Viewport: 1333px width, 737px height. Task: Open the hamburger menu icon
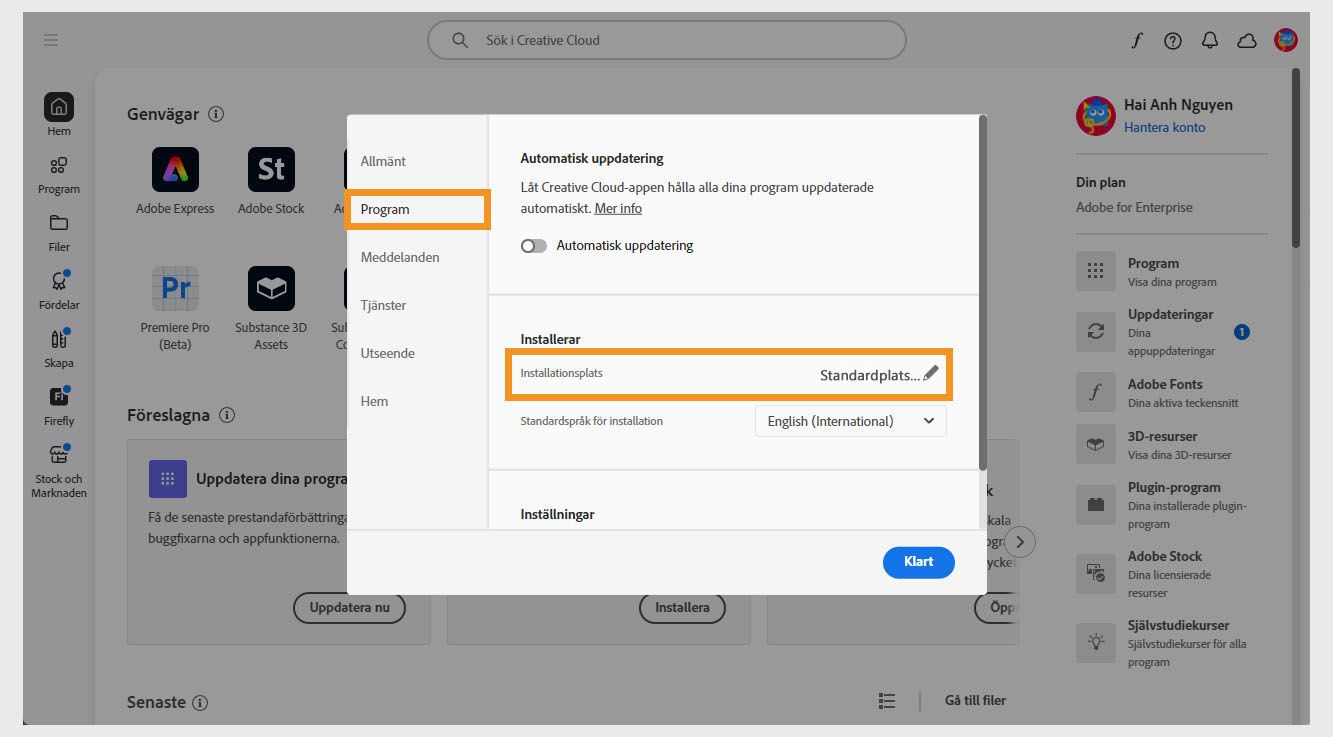click(50, 40)
